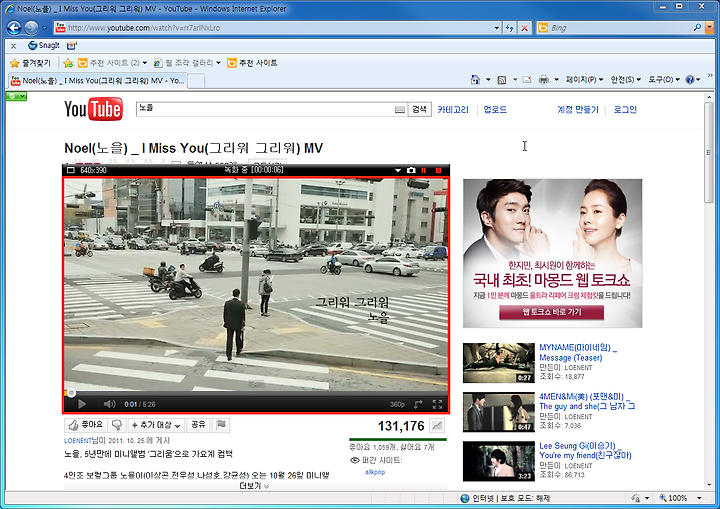The image size is (720, 509).
Task: Expand the Add to (추가 대상) dropdown
Action: (x=156, y=425)
